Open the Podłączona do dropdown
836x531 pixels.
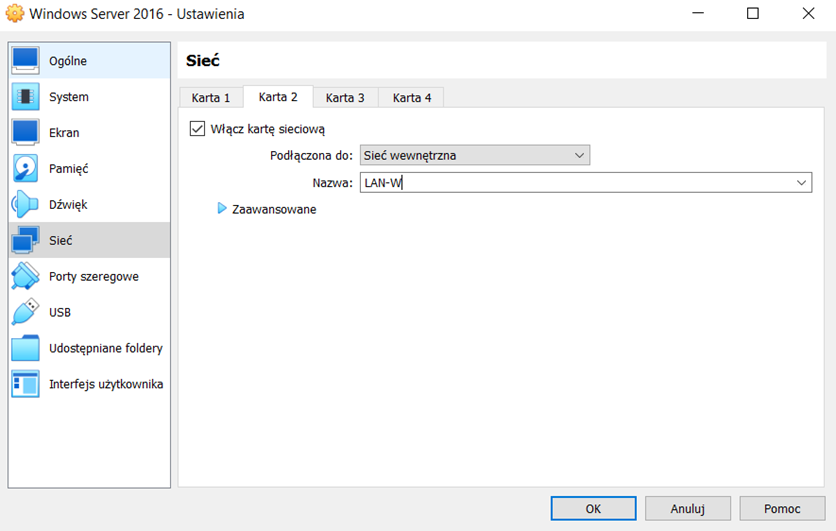pos(474,155)
